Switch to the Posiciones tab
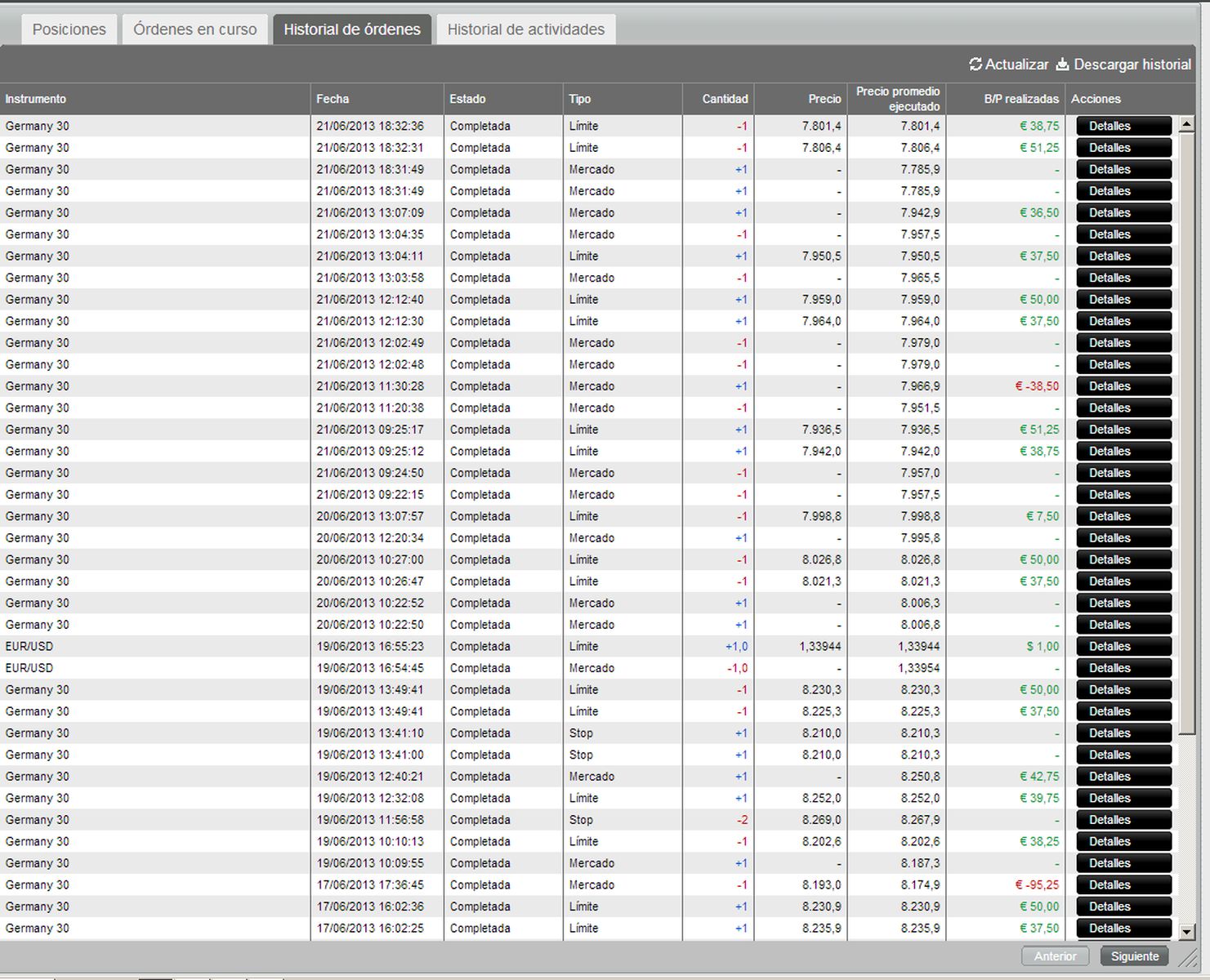 coord(69,29)
